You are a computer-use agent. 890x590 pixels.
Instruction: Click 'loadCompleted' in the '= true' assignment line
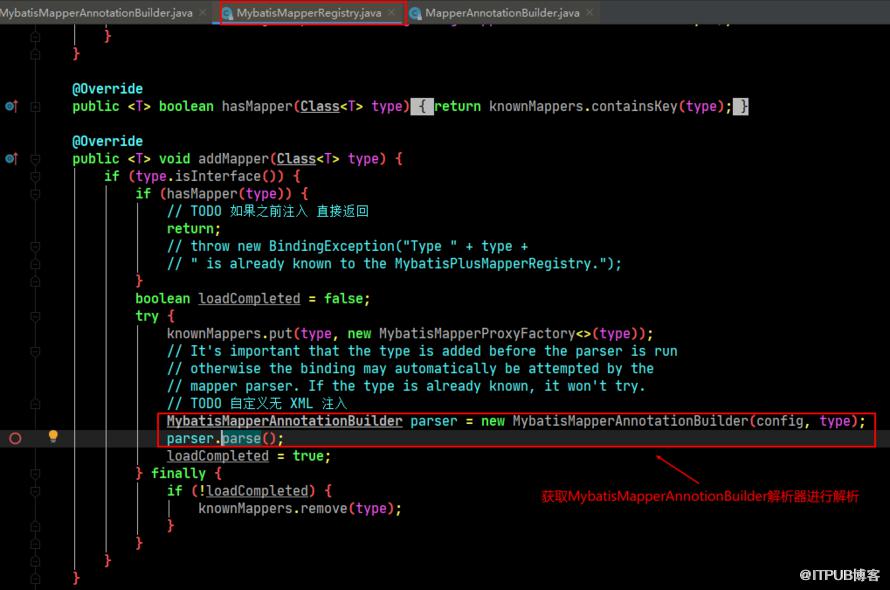click(x=218, y=456)
